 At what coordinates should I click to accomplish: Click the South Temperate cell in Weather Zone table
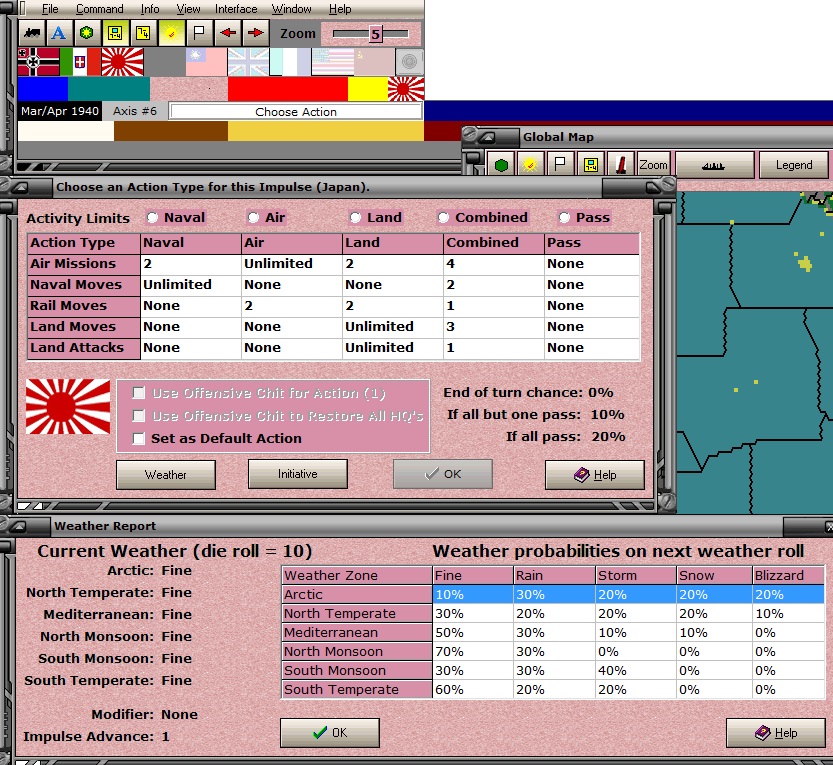point(357,690)
